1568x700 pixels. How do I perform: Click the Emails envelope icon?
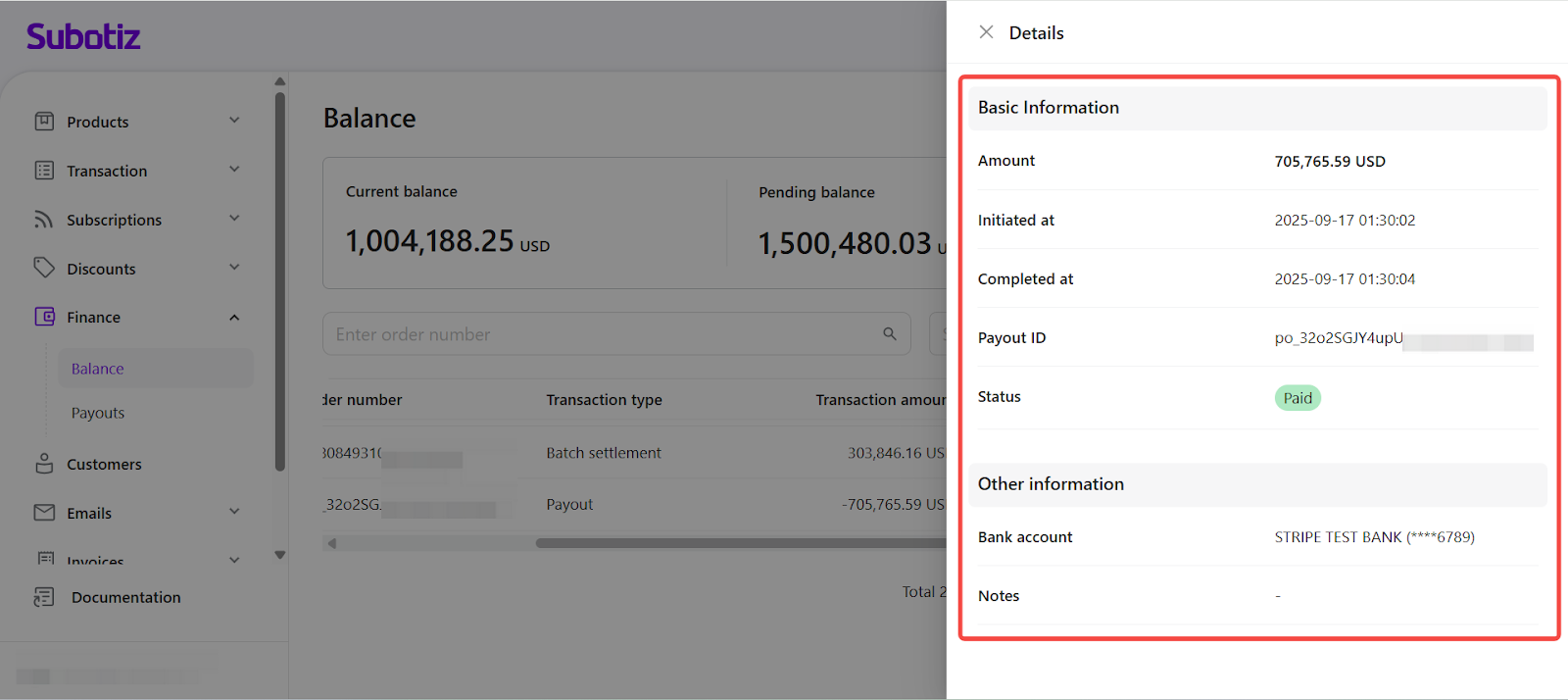click(44, 513)
